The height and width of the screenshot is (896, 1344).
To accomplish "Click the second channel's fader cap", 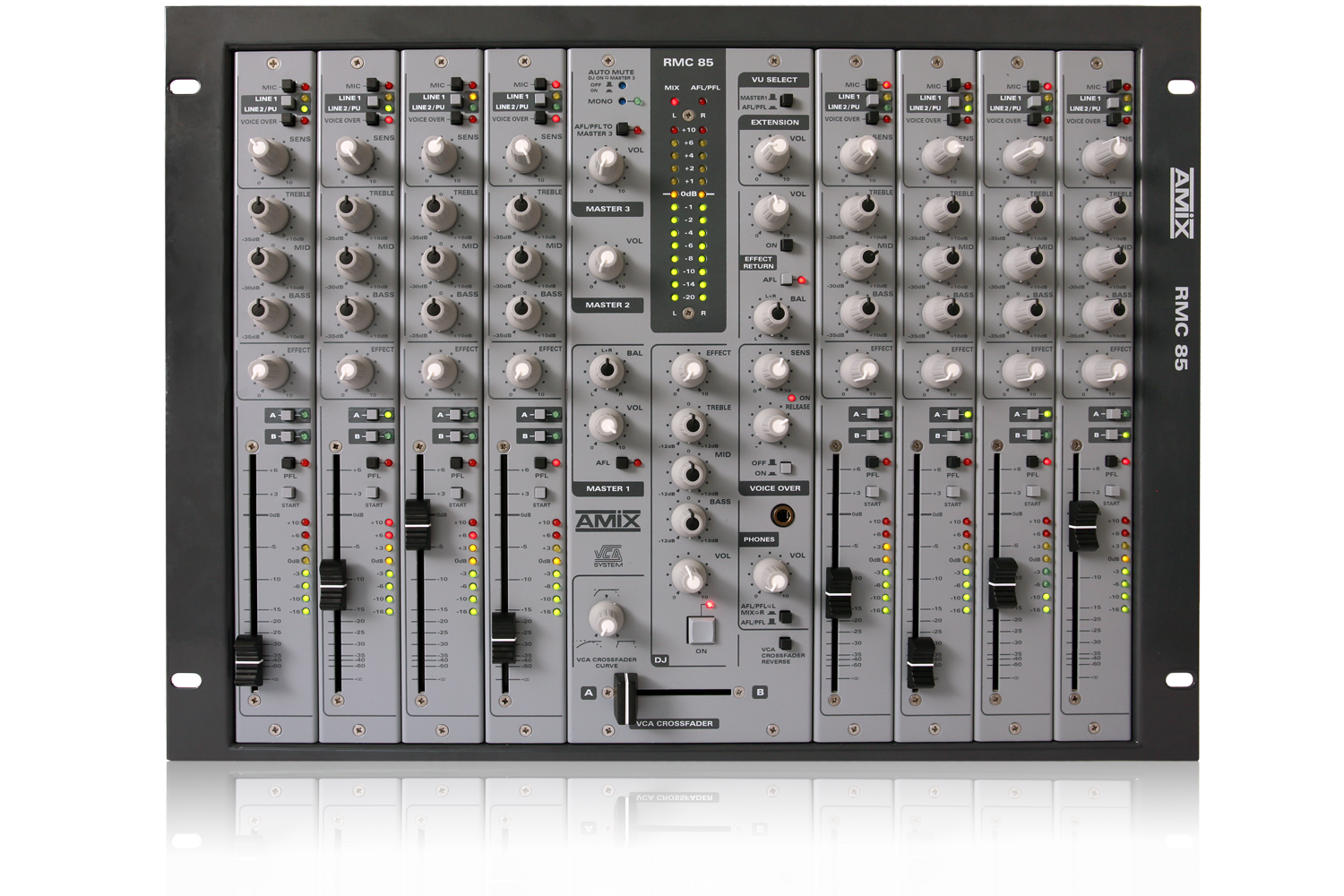I will click(332, 585).
